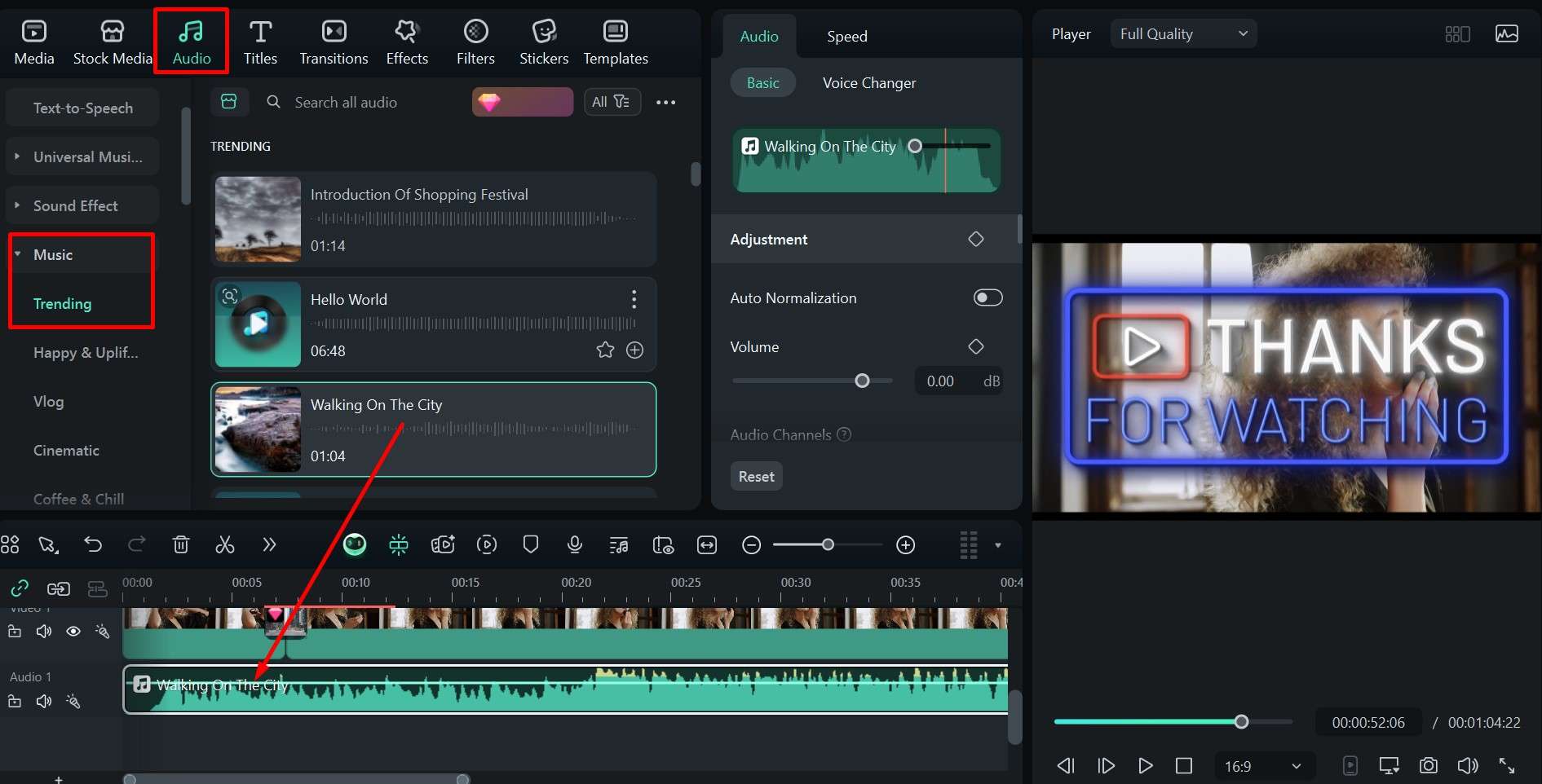Image resolution: width=1542 pixels, height=784 pixels.
Task: Enter fullscreen preview with the expand icon
Action: (1506, 766)
